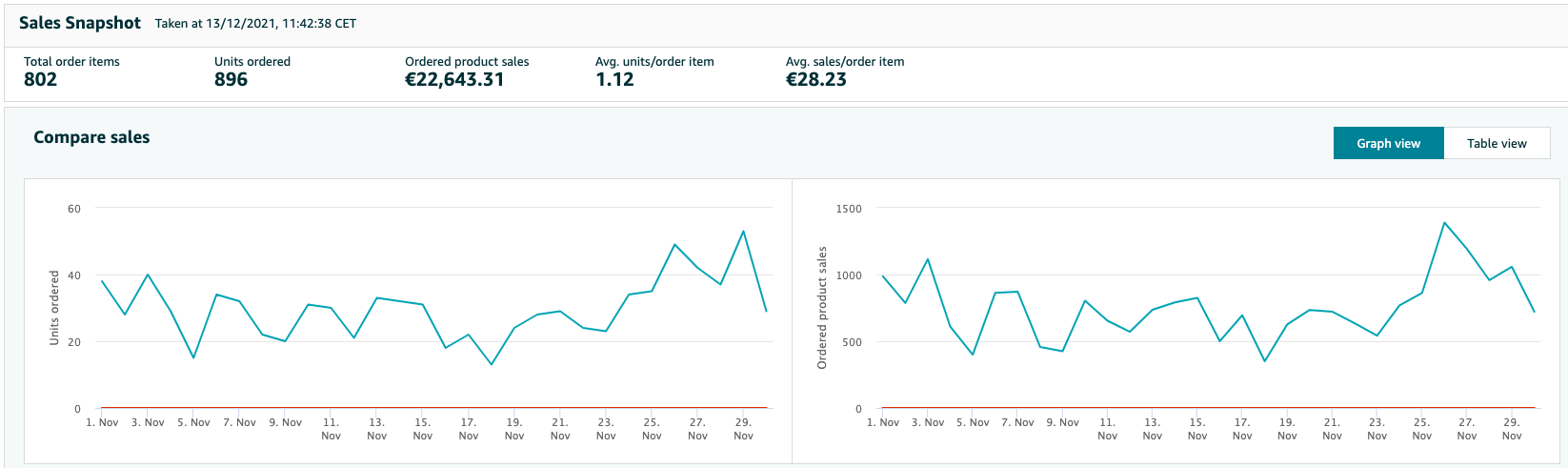
Task: Click the 1500 gridline label on sales chart
Action: point(849,209)
